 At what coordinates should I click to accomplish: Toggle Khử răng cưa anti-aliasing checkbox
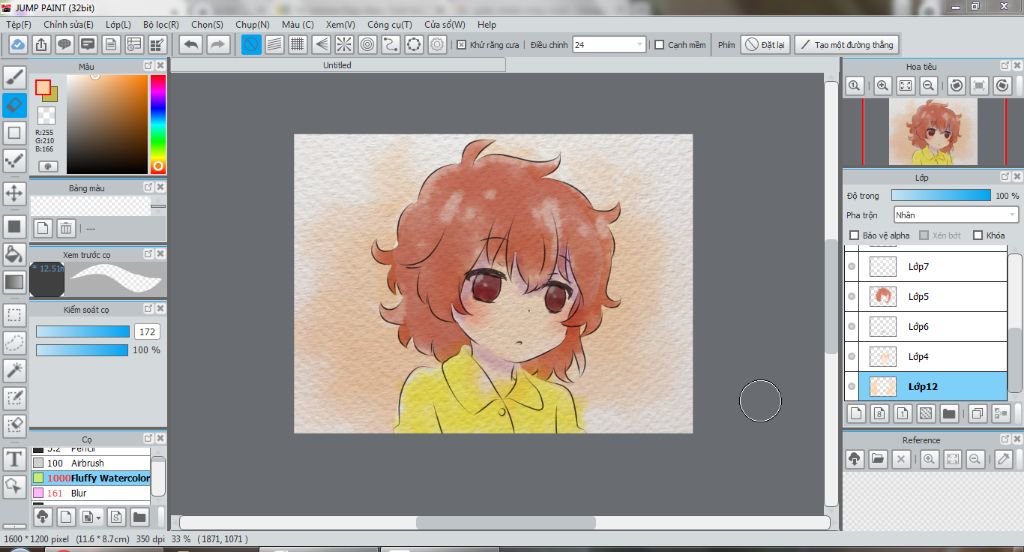[x=462, y=44]
